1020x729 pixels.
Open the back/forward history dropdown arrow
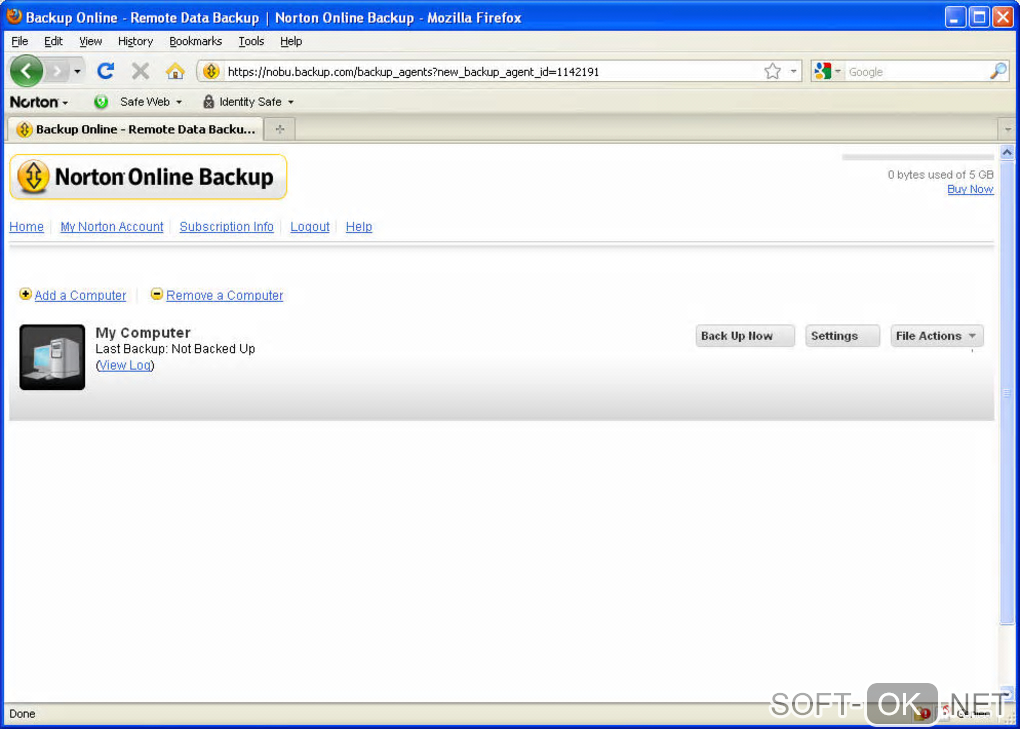tap(77, 71)
